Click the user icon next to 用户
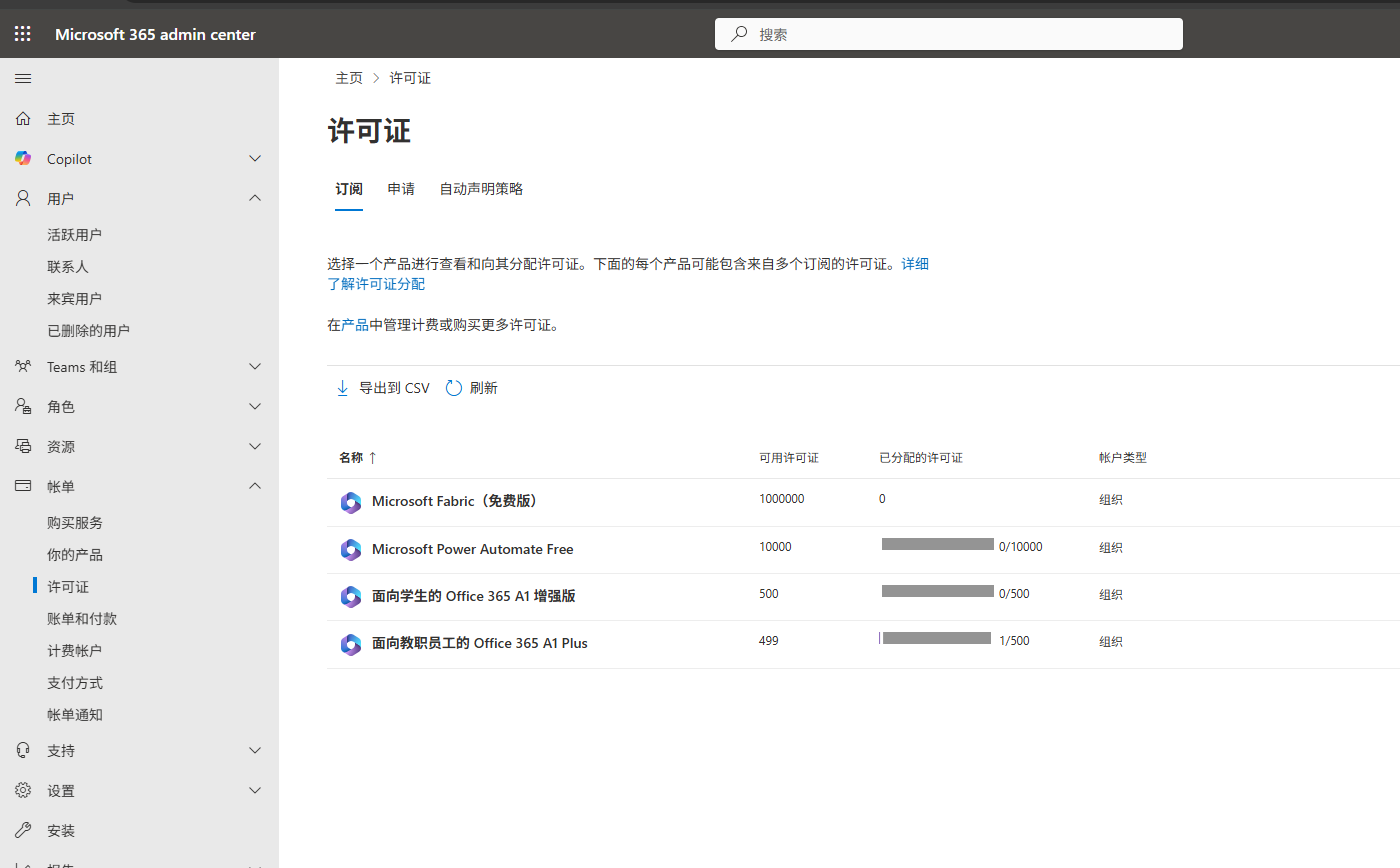1400x868 pixels. click(x=23, y=199)
